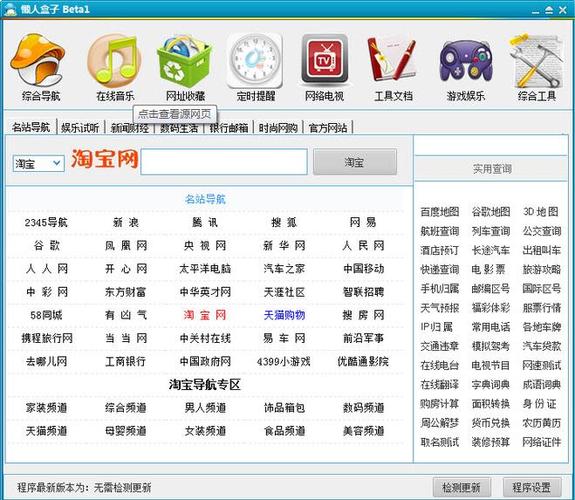This screenshot has width=575, height=500.
Task: Open the 定时提醒 clock icon
Action: tap(255, 61)
